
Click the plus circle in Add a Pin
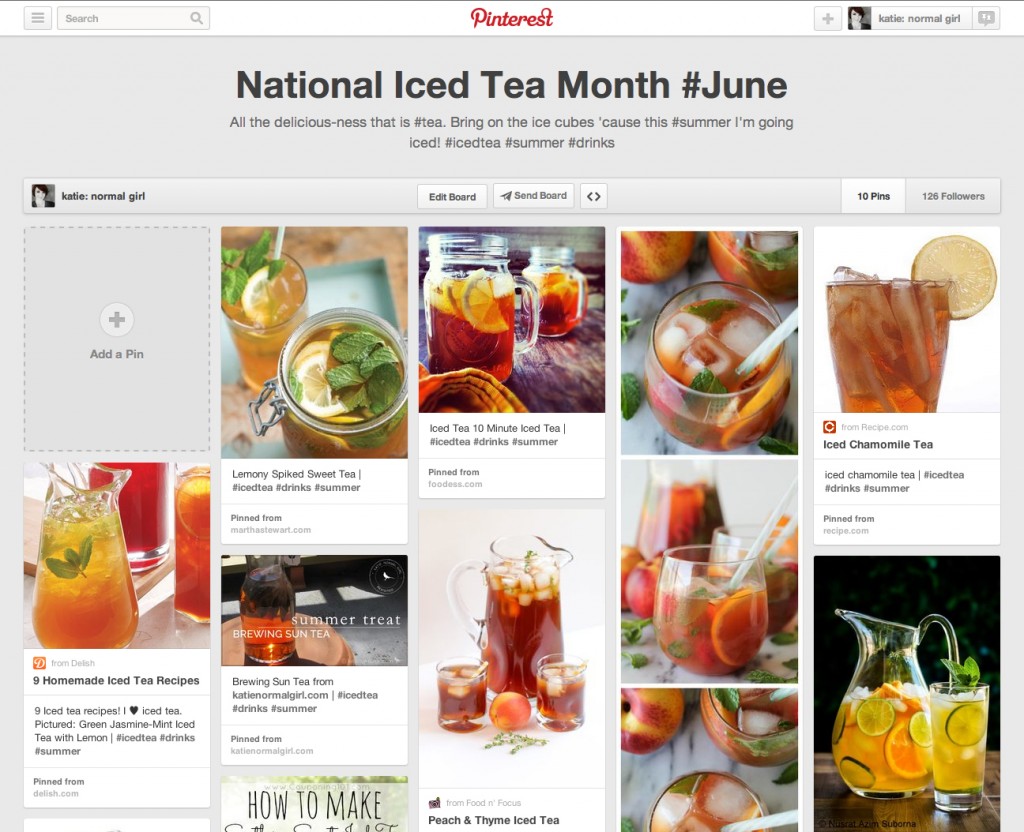point(117,319)
